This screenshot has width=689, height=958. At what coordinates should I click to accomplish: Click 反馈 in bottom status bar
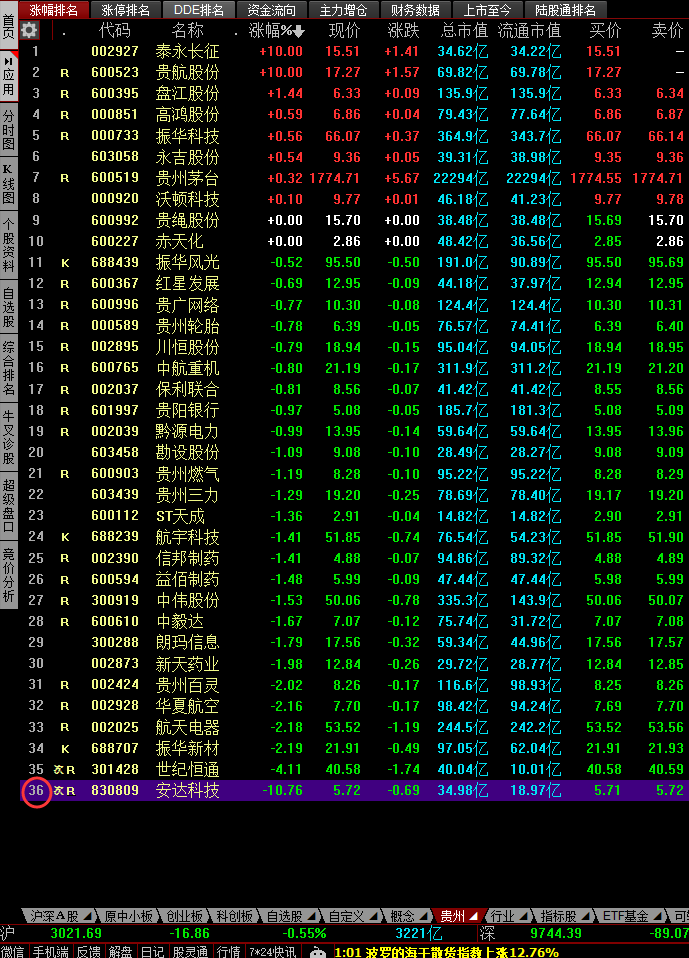click(89, 952)
